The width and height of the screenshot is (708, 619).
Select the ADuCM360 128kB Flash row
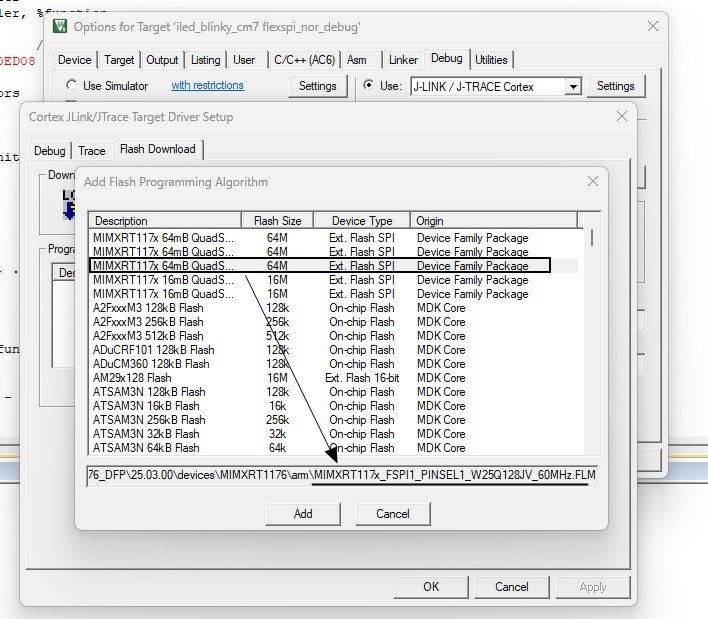[x=333, y=364]
